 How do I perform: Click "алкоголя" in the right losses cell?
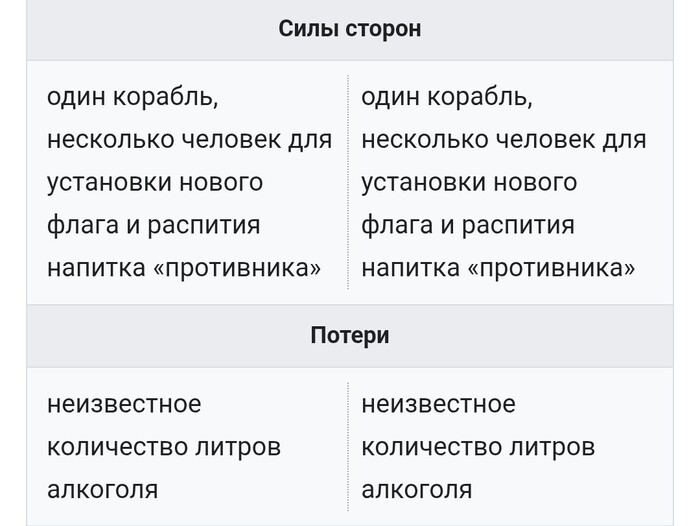tap(417, 490)
